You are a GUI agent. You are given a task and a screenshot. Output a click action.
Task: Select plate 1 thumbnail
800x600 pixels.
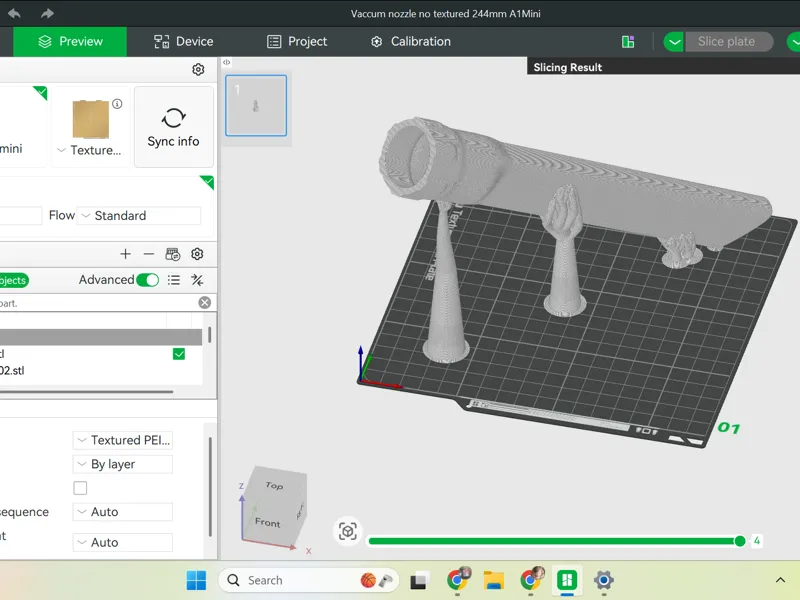[256, 106]
